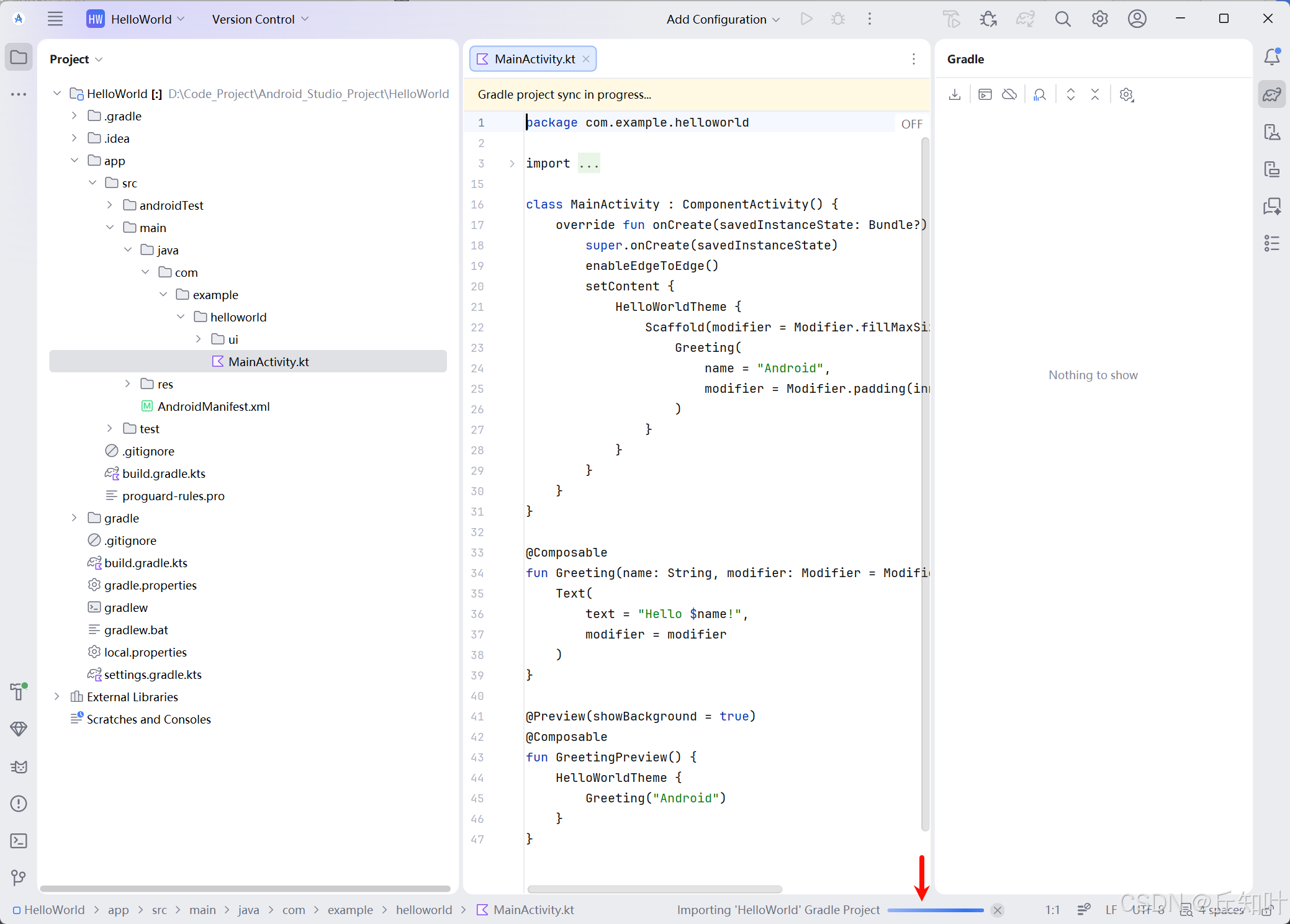The height and width of the screenshot is (924, 1290).
Task: Toggle the OFF indicator in the editor
Action: 911,124
